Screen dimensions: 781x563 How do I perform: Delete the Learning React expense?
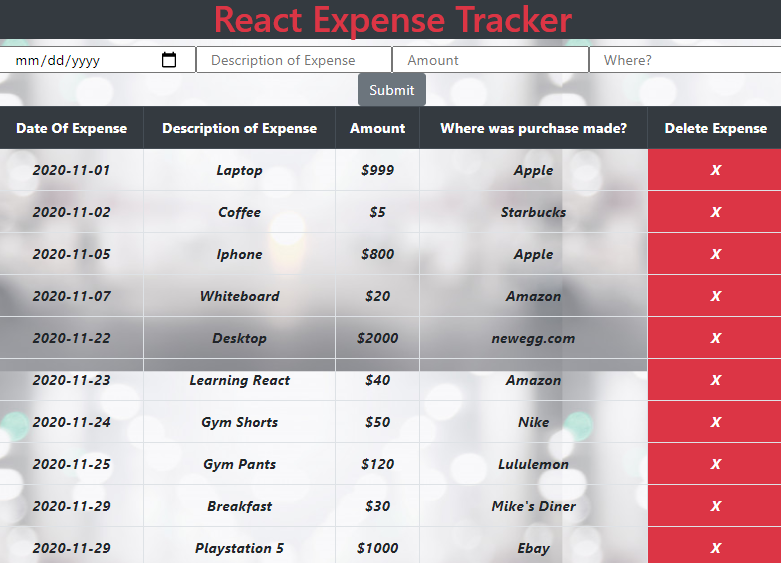715,380
